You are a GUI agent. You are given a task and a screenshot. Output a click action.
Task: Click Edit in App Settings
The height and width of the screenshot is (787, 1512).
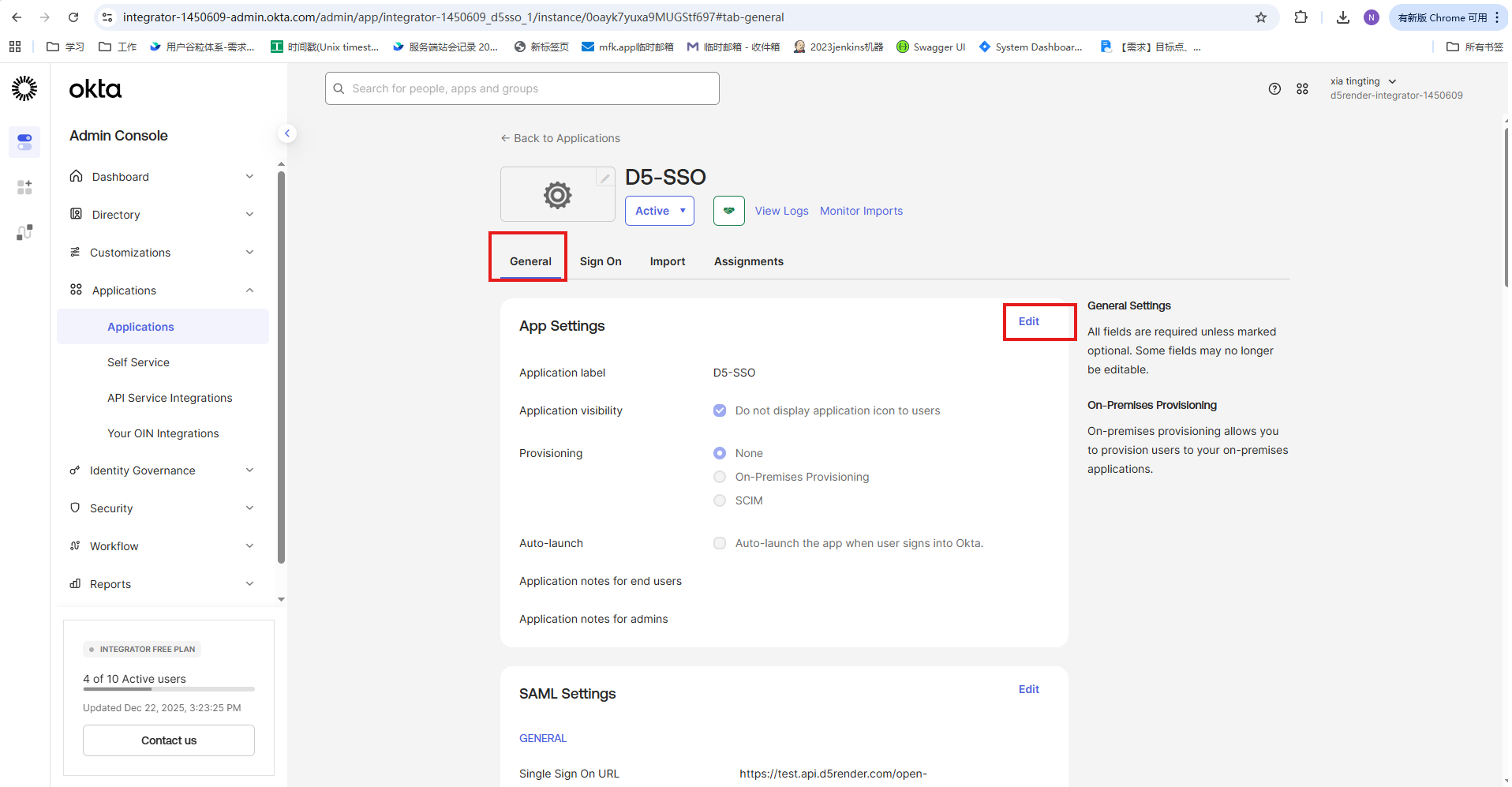coord(1028,321)
